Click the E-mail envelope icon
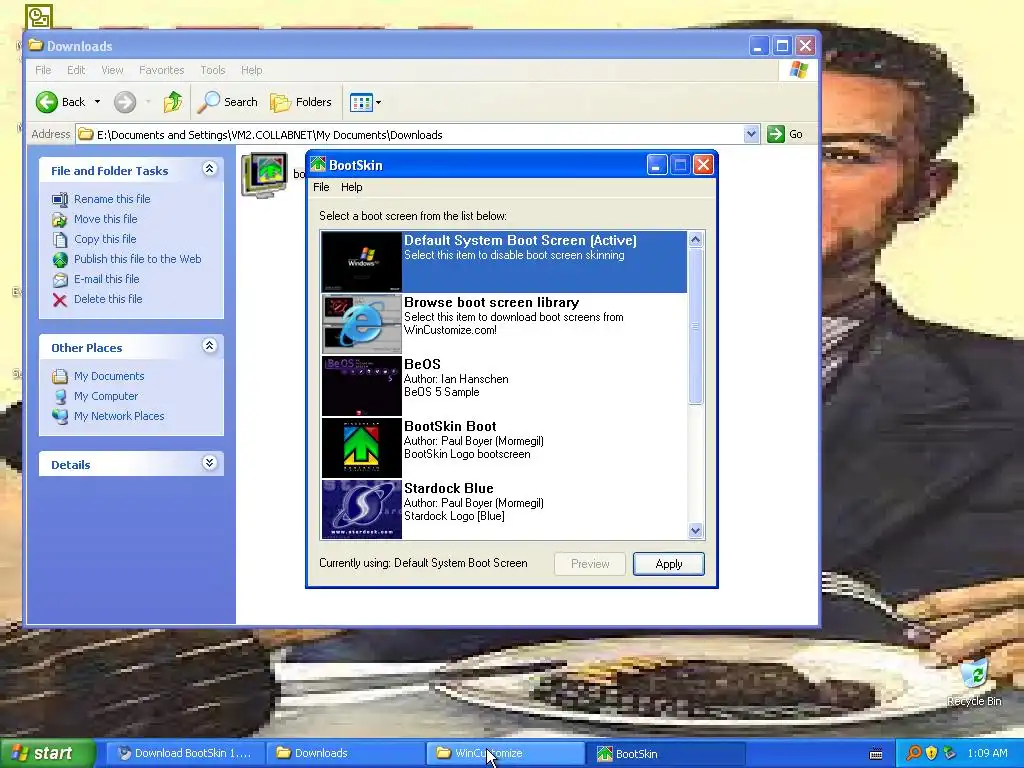This screenshot has height=768, width=1024. [x=59, y=280]
